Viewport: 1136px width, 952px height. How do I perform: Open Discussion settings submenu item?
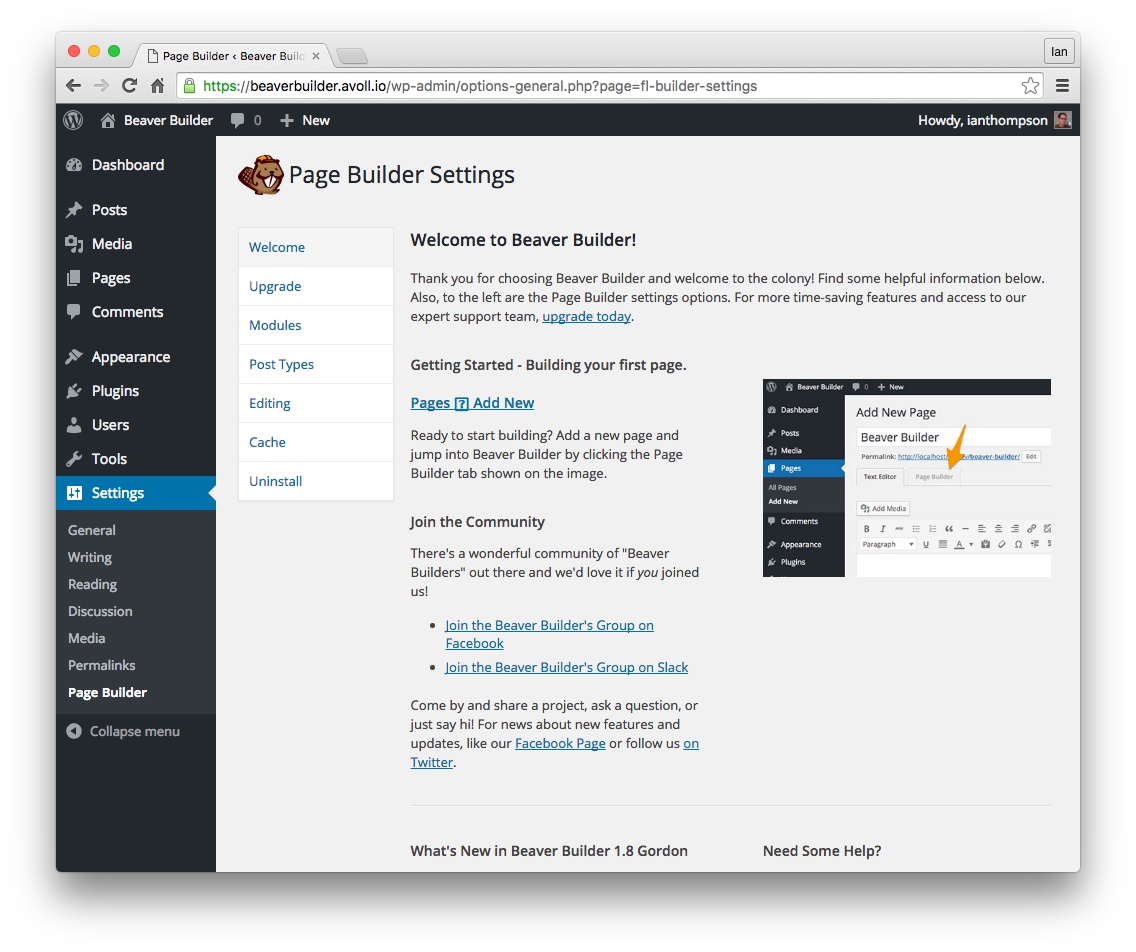coord(100,611)
